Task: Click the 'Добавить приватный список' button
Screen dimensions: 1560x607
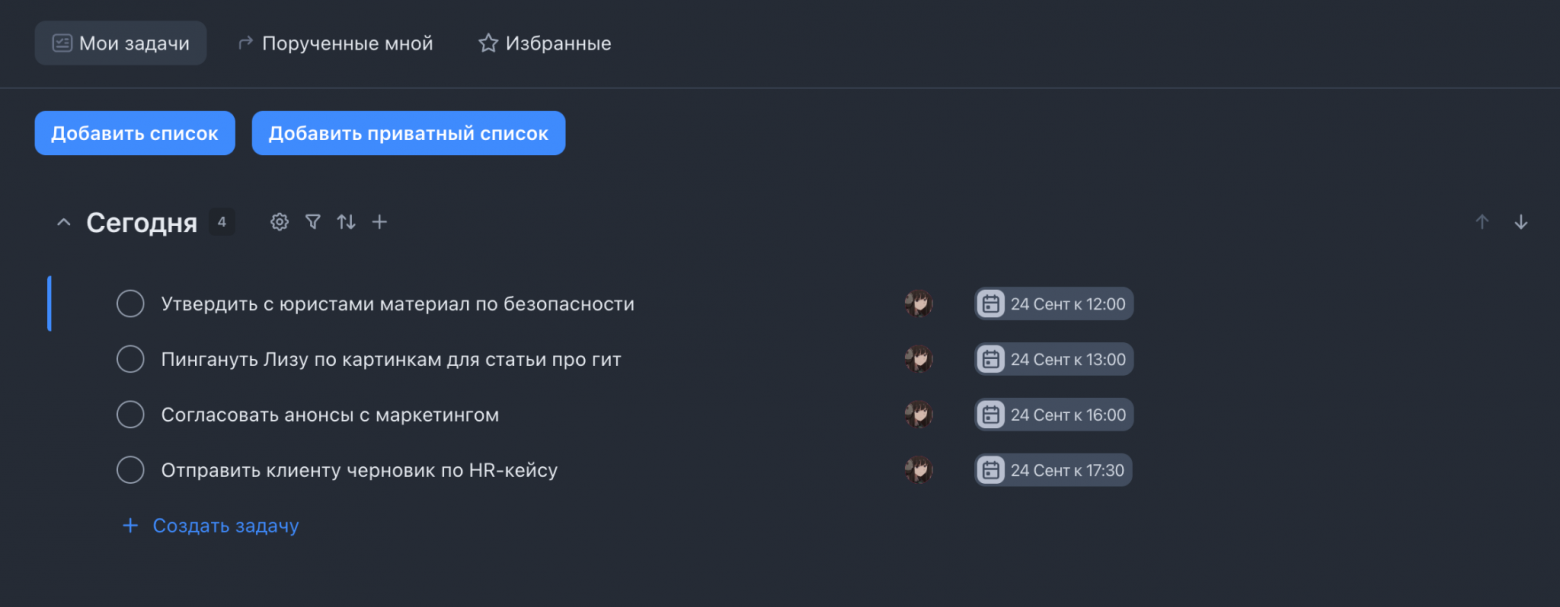Action: click(408, 132)
